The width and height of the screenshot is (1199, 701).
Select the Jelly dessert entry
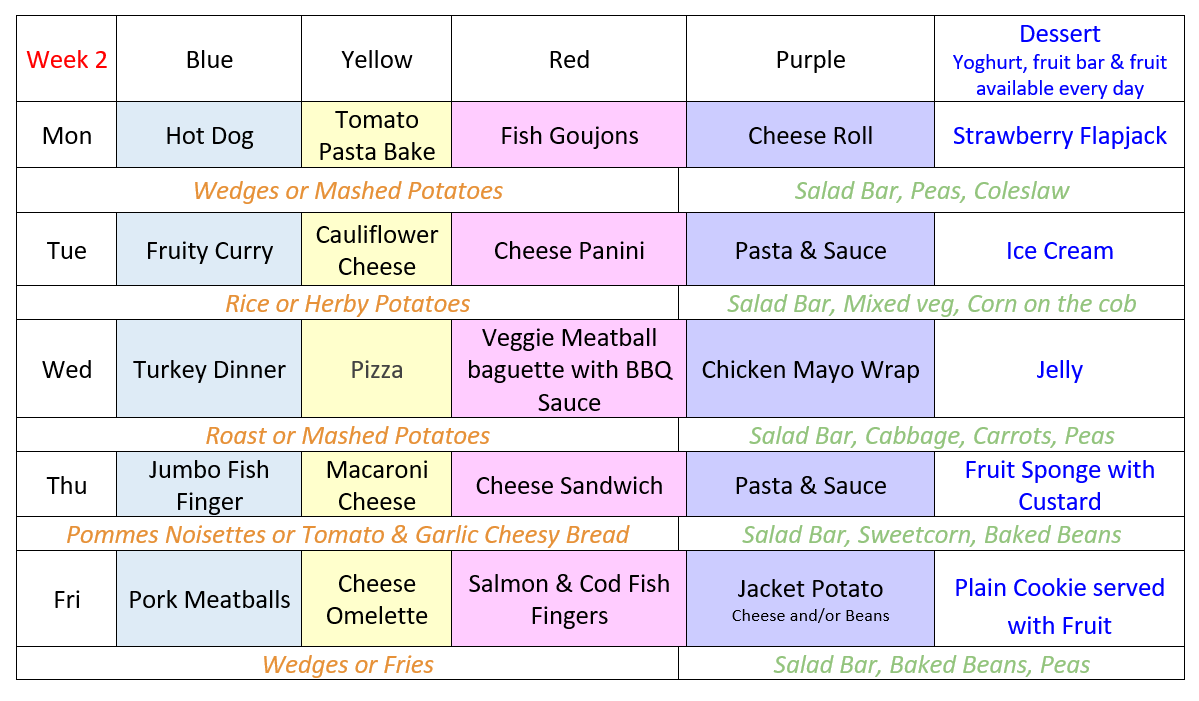1059,370
